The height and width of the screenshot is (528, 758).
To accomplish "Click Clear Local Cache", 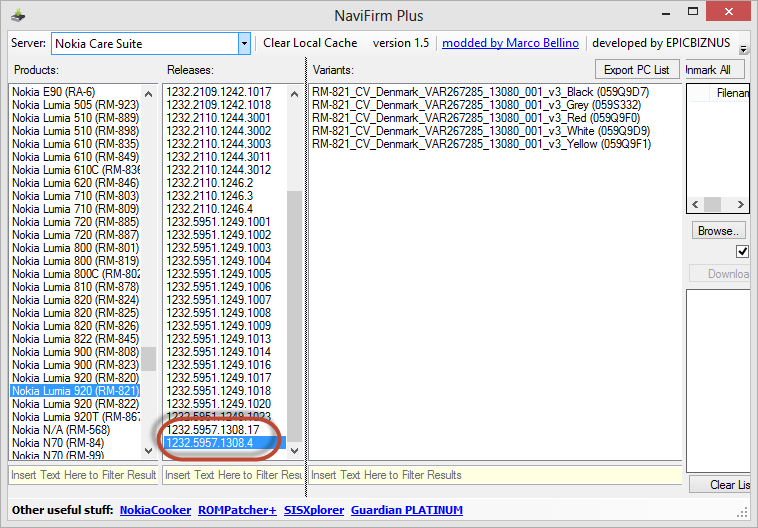I will pyautogui.click(x=310, y=43).
